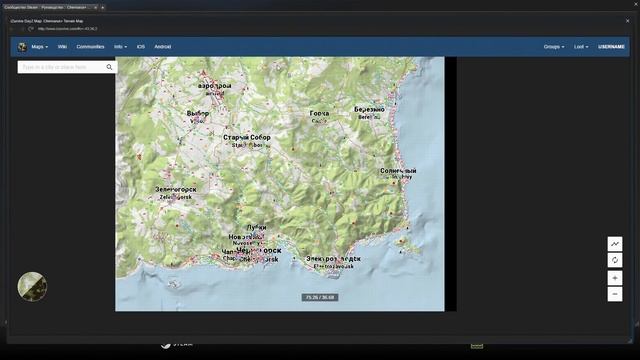The width and height of the screenshot is (640, 360).
Task: Focus the city or place search field
Action: click(61, 67)
